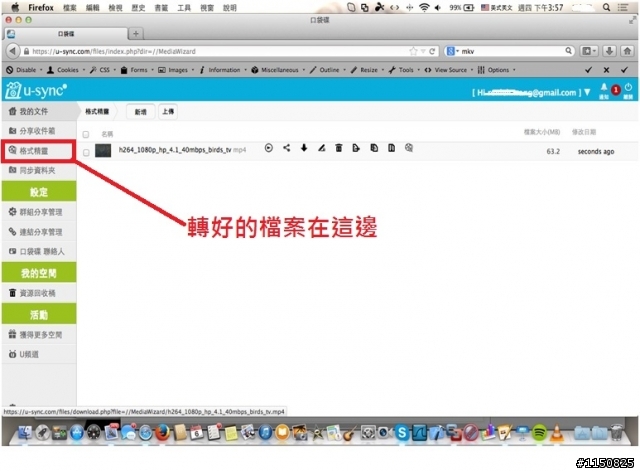The image size is (640, 471).
Task: Download the h264_1080p birds file
Action: [x=304, y=148]
